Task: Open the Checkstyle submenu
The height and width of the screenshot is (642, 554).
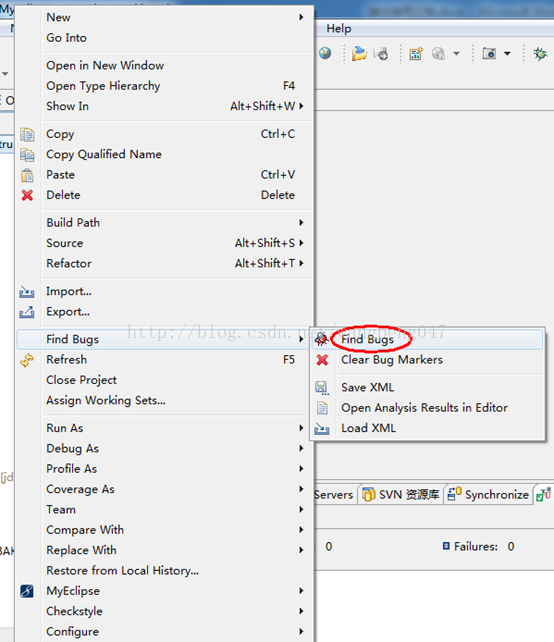Action: (165, 611)
